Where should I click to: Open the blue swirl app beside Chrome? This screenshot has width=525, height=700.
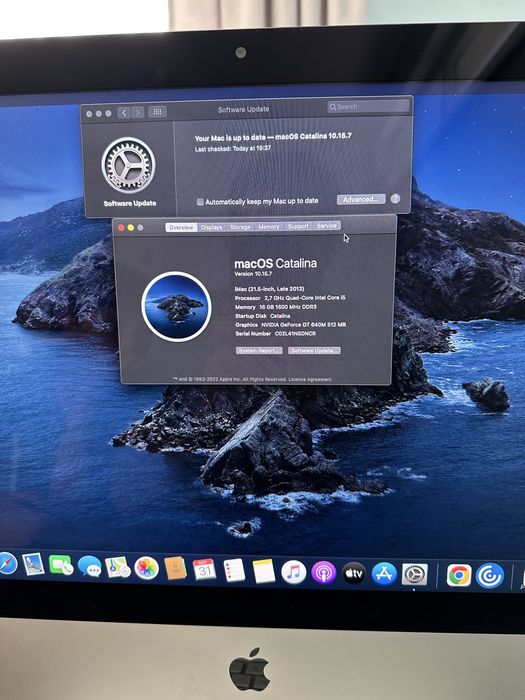[x=490, y=576]
